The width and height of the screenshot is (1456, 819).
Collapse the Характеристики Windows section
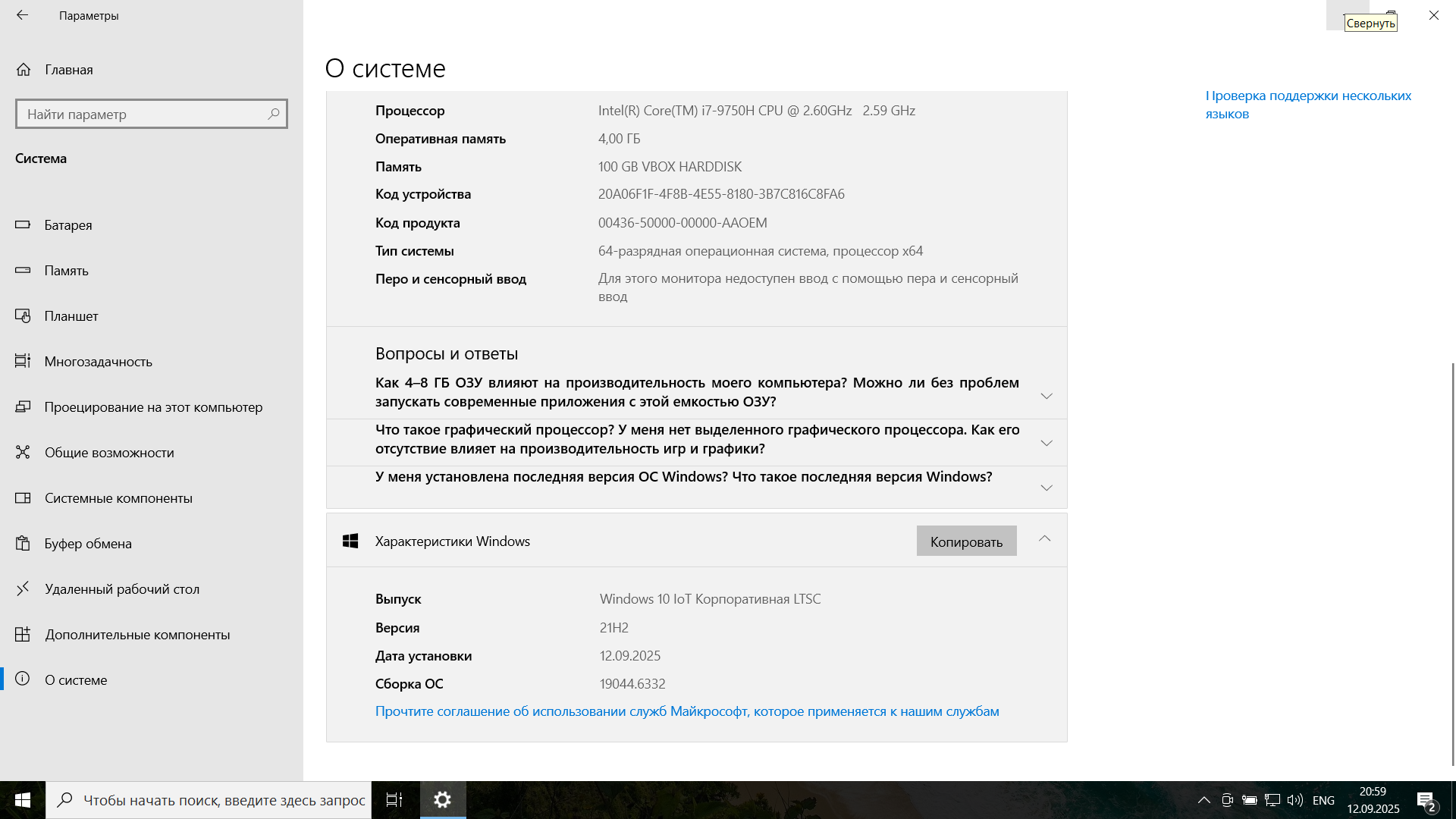[x=1044, y=539]
